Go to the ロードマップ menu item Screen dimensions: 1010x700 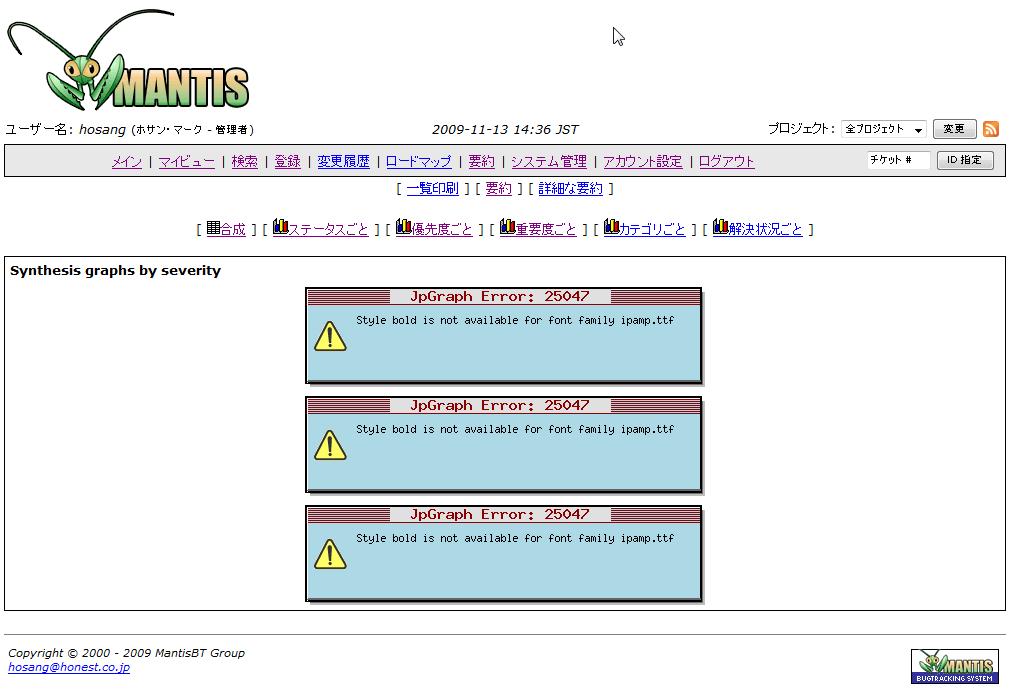[x=418, y=161]
